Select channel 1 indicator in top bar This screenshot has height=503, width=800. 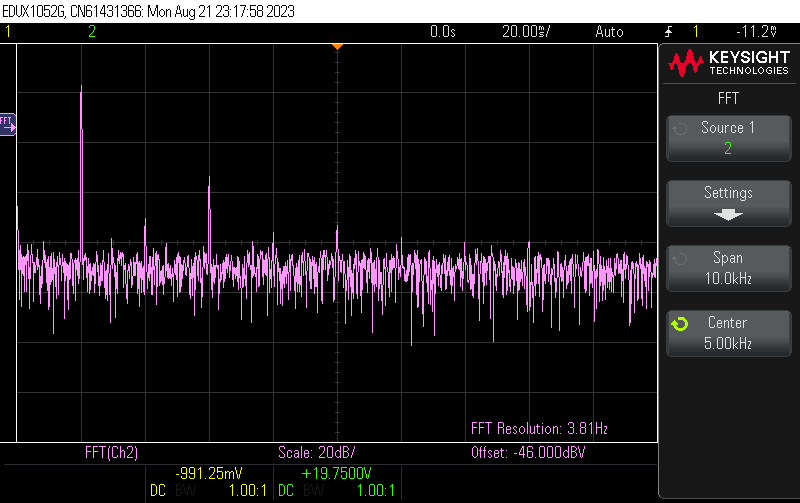pos(8,32)
